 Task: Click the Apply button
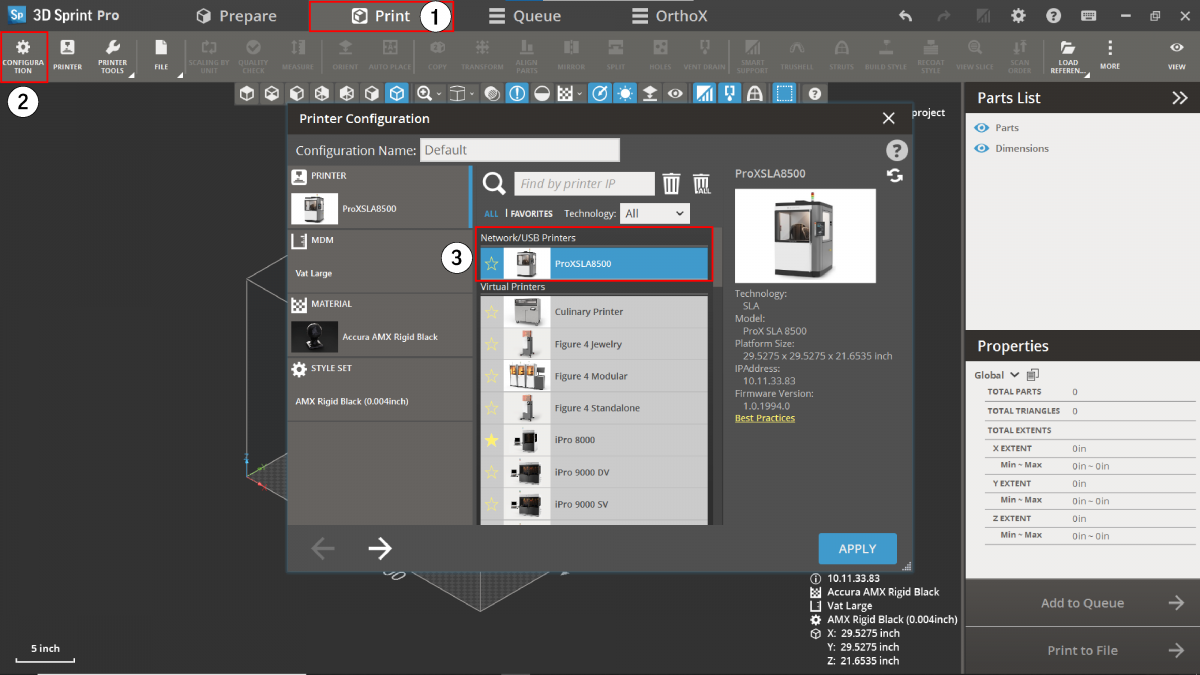click(857, 548)
